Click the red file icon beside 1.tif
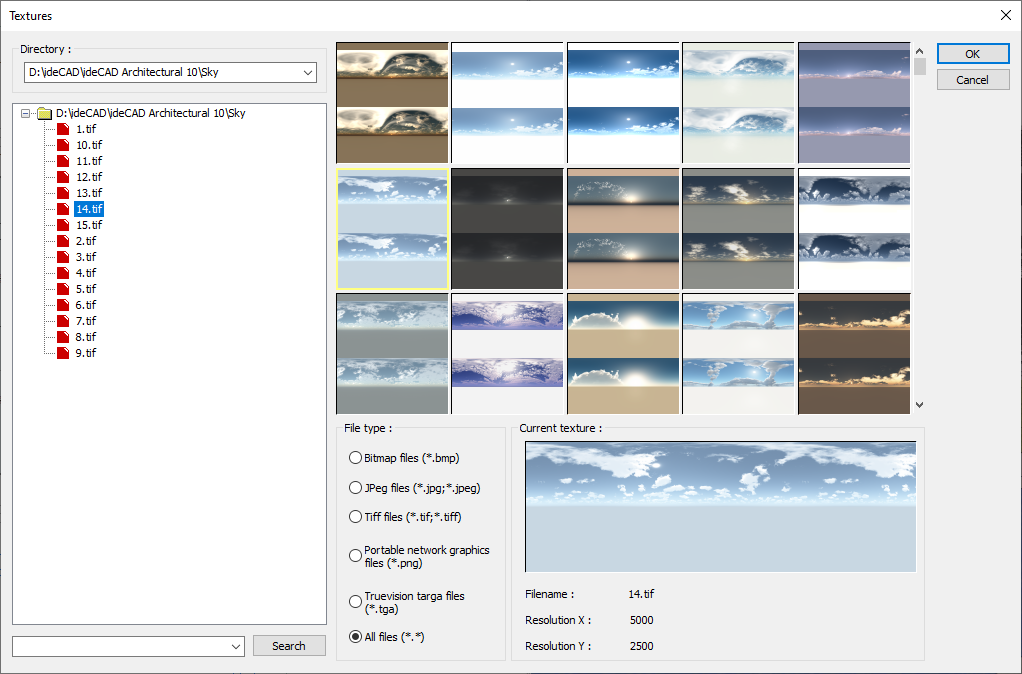 64,129
